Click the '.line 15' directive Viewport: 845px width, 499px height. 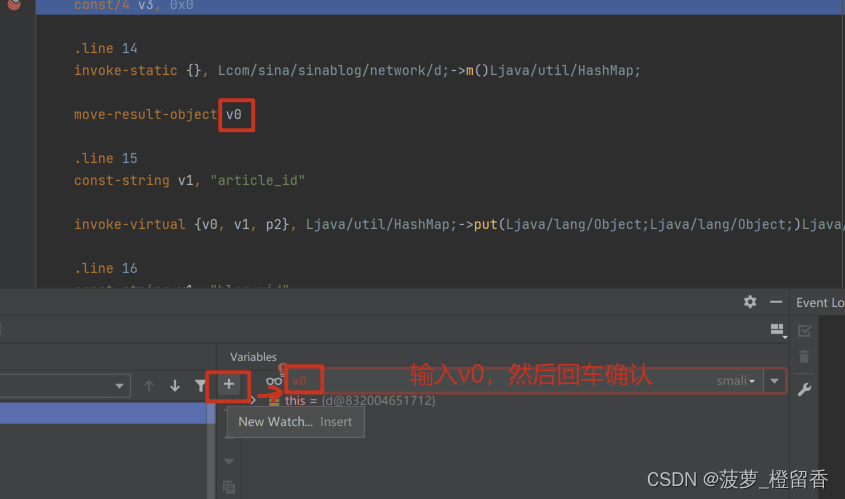(x=106, y=158)
